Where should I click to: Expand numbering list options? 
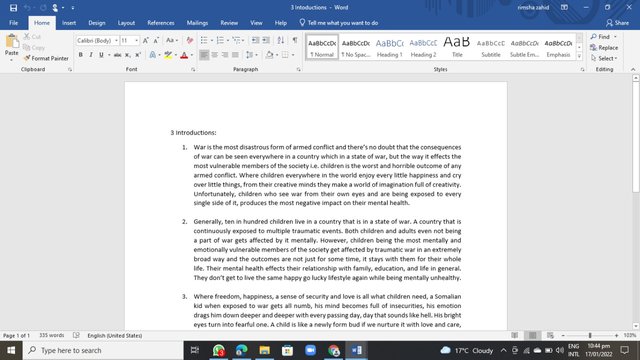(x=228, y=40)
